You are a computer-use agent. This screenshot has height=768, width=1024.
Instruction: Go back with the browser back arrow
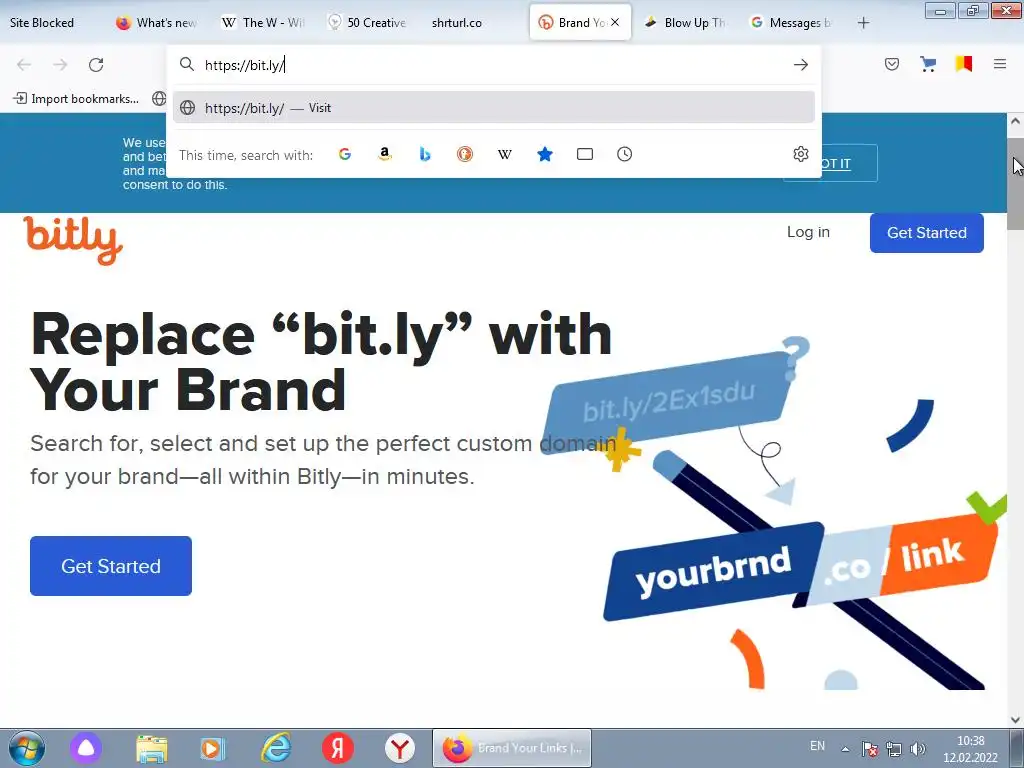tap(24, 65)
